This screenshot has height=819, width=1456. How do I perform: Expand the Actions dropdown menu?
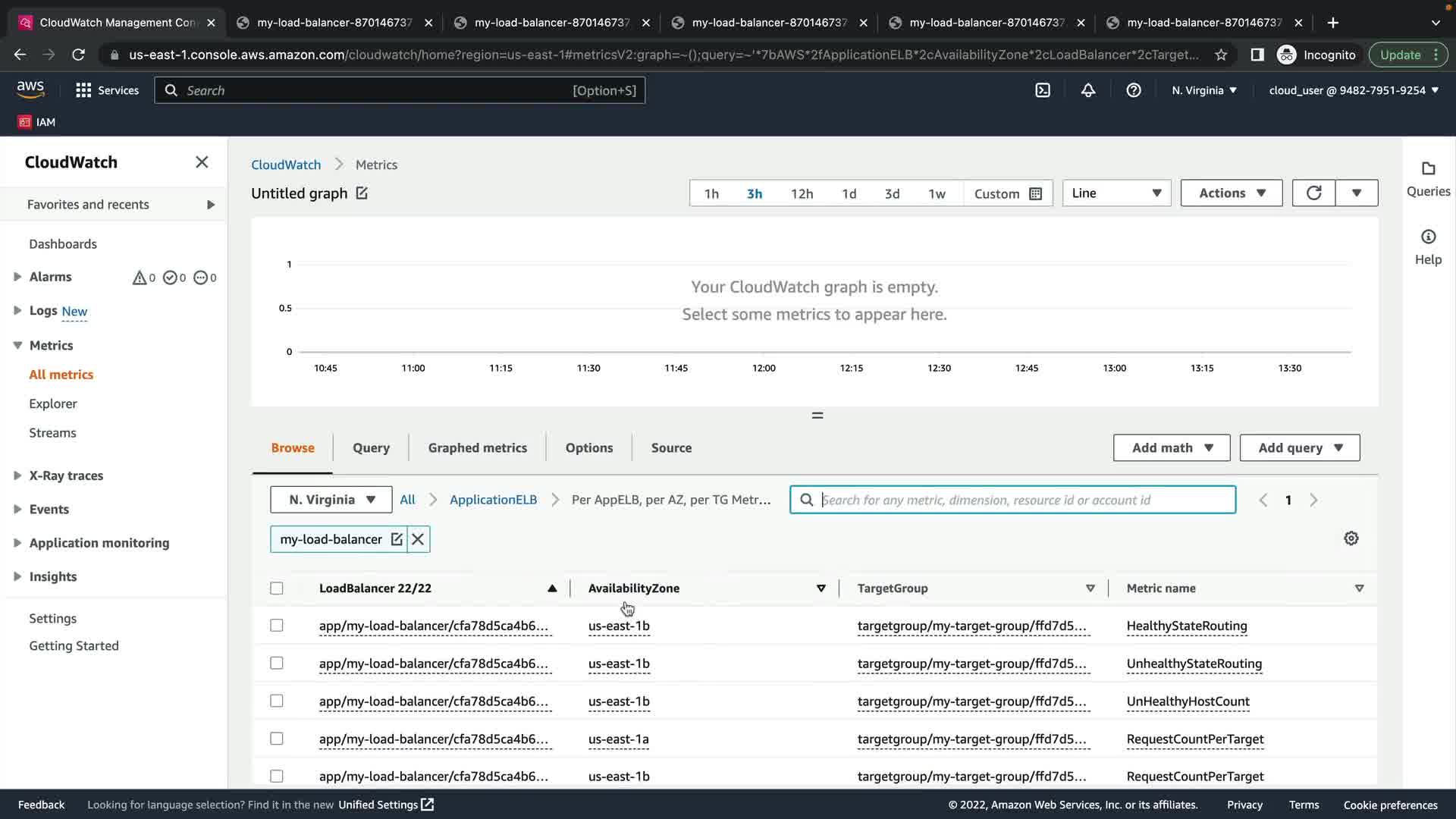coord(1231,193)
